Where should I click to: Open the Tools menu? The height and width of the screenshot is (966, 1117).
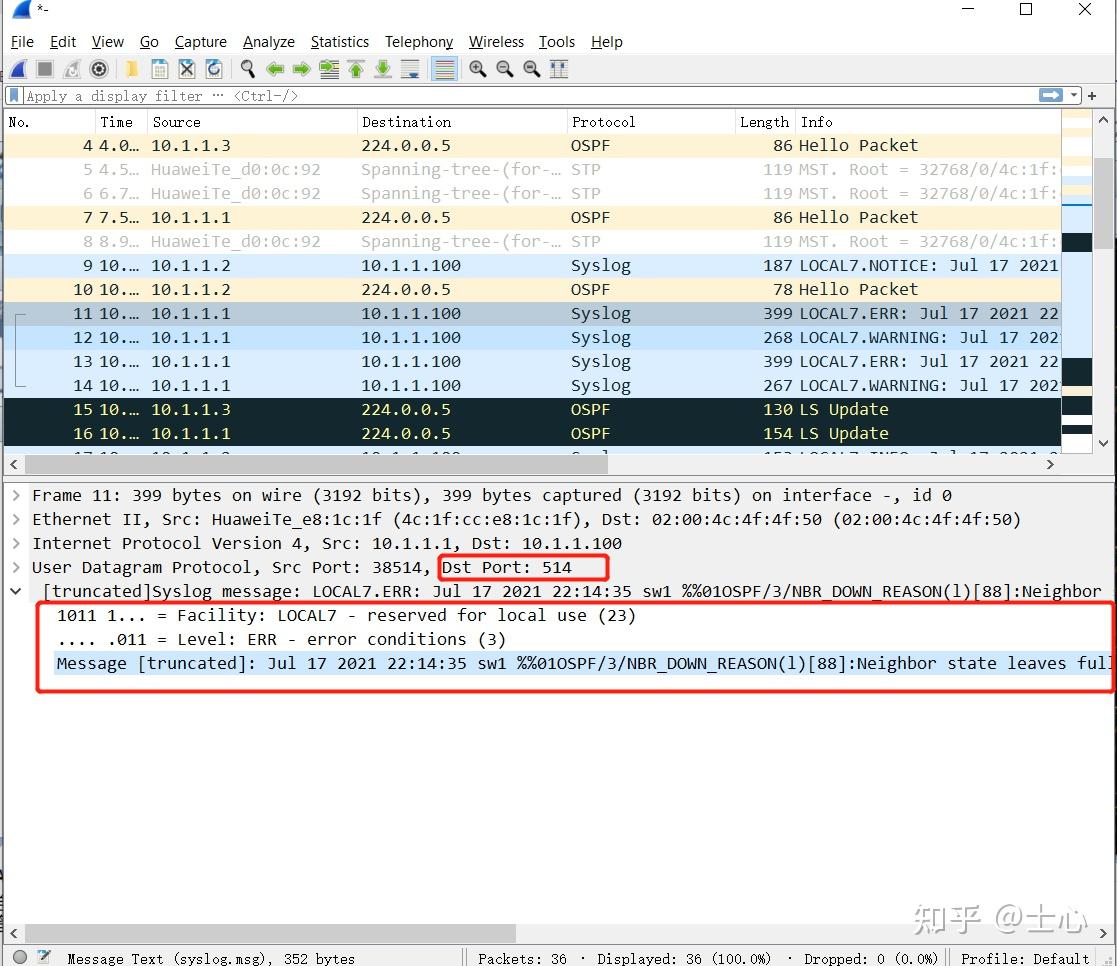(x=556, y=42)
